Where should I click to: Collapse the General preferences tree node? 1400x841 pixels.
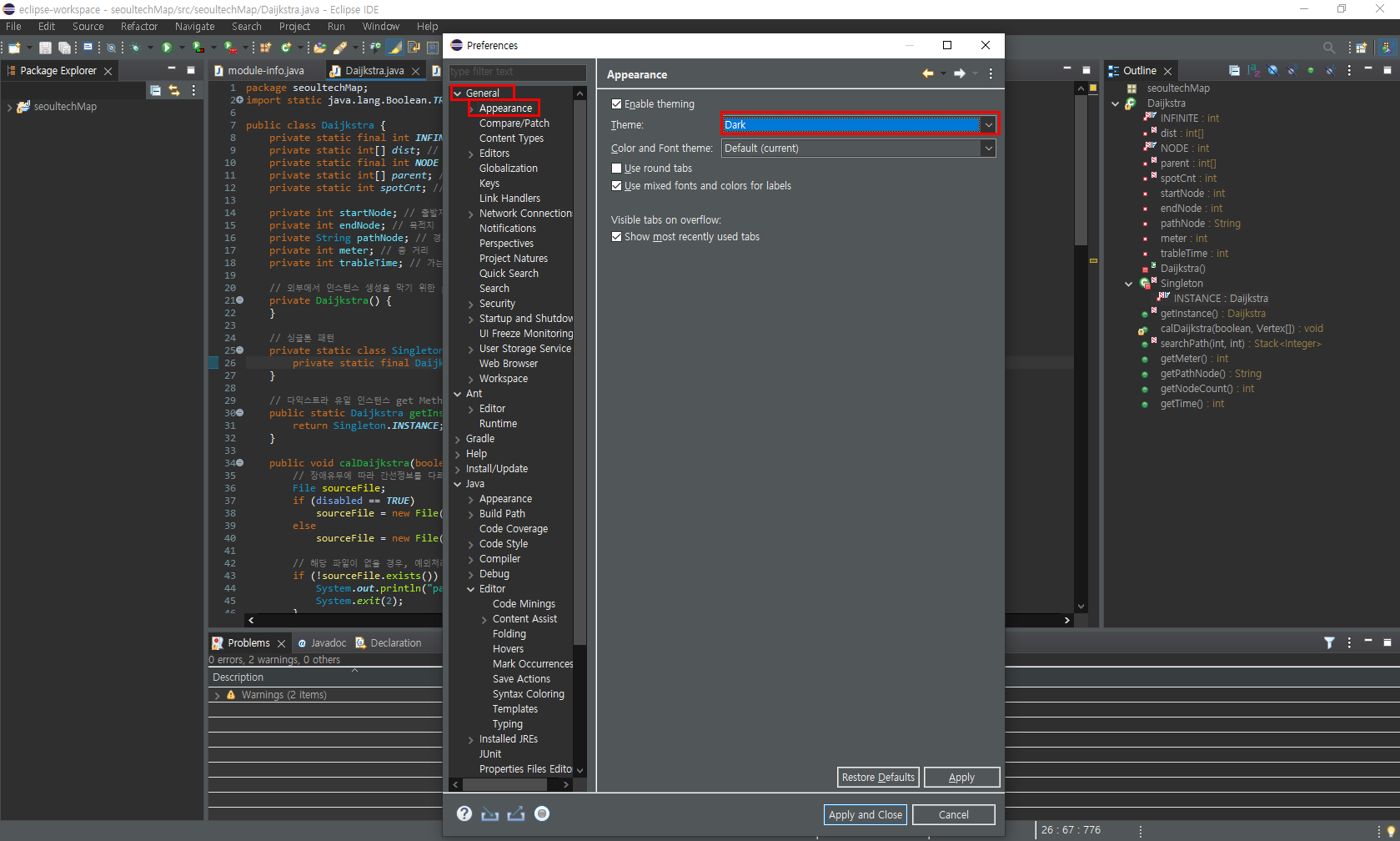click(x=458, y=93)
